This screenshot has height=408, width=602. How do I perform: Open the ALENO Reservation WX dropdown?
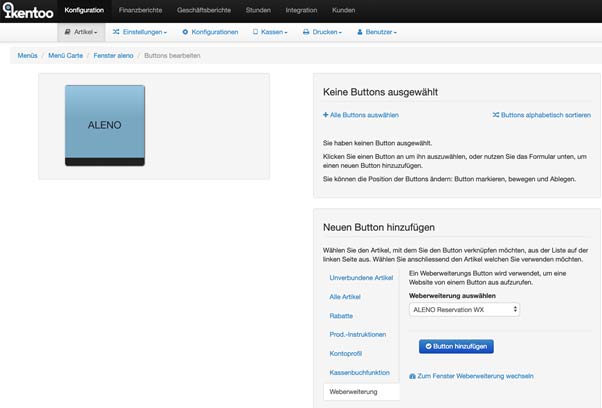point(464,310)
